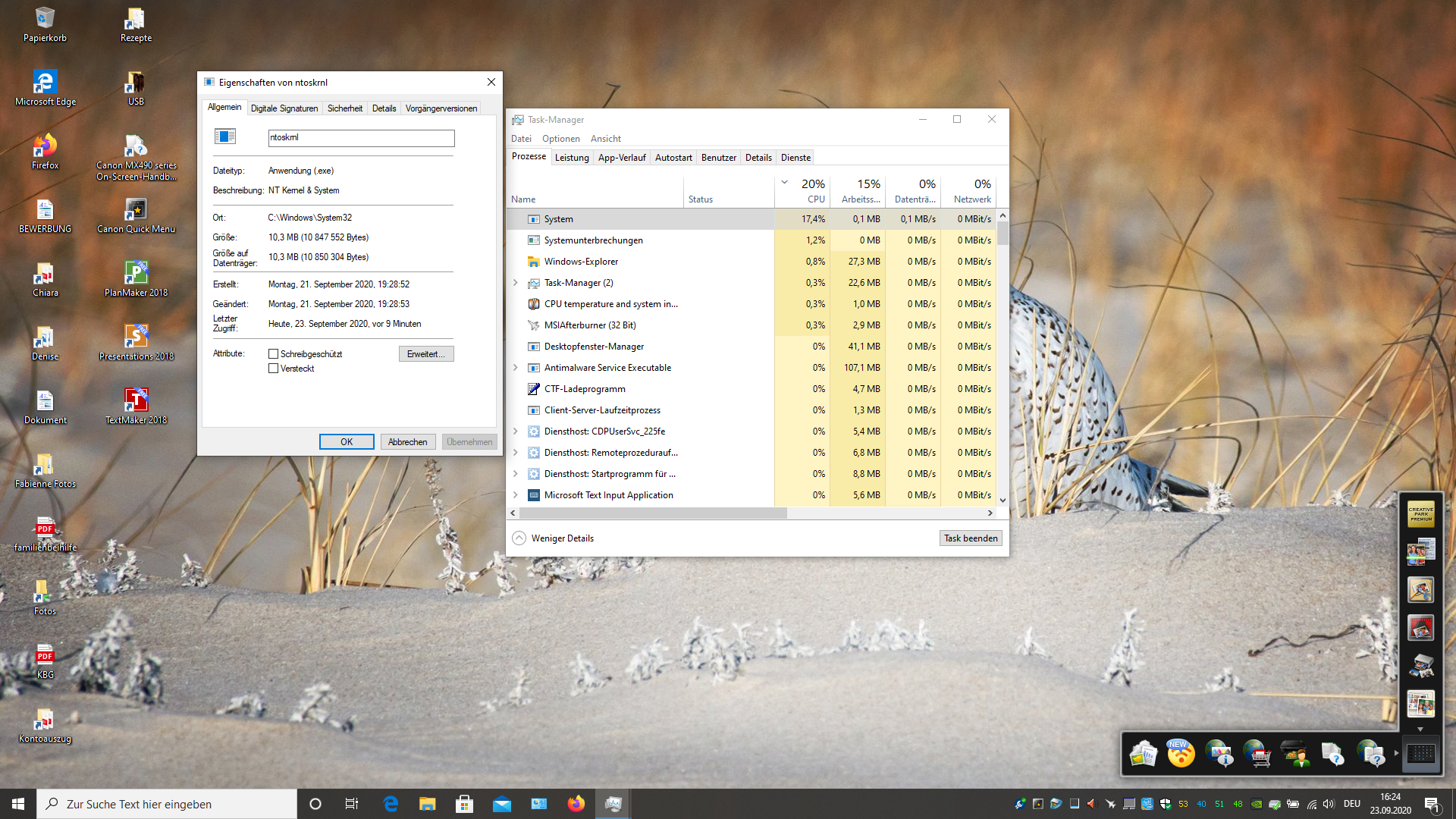Open the Mail app from taskbar
Viewport: 1456px width, 819px height.
[x=501, y=804]
